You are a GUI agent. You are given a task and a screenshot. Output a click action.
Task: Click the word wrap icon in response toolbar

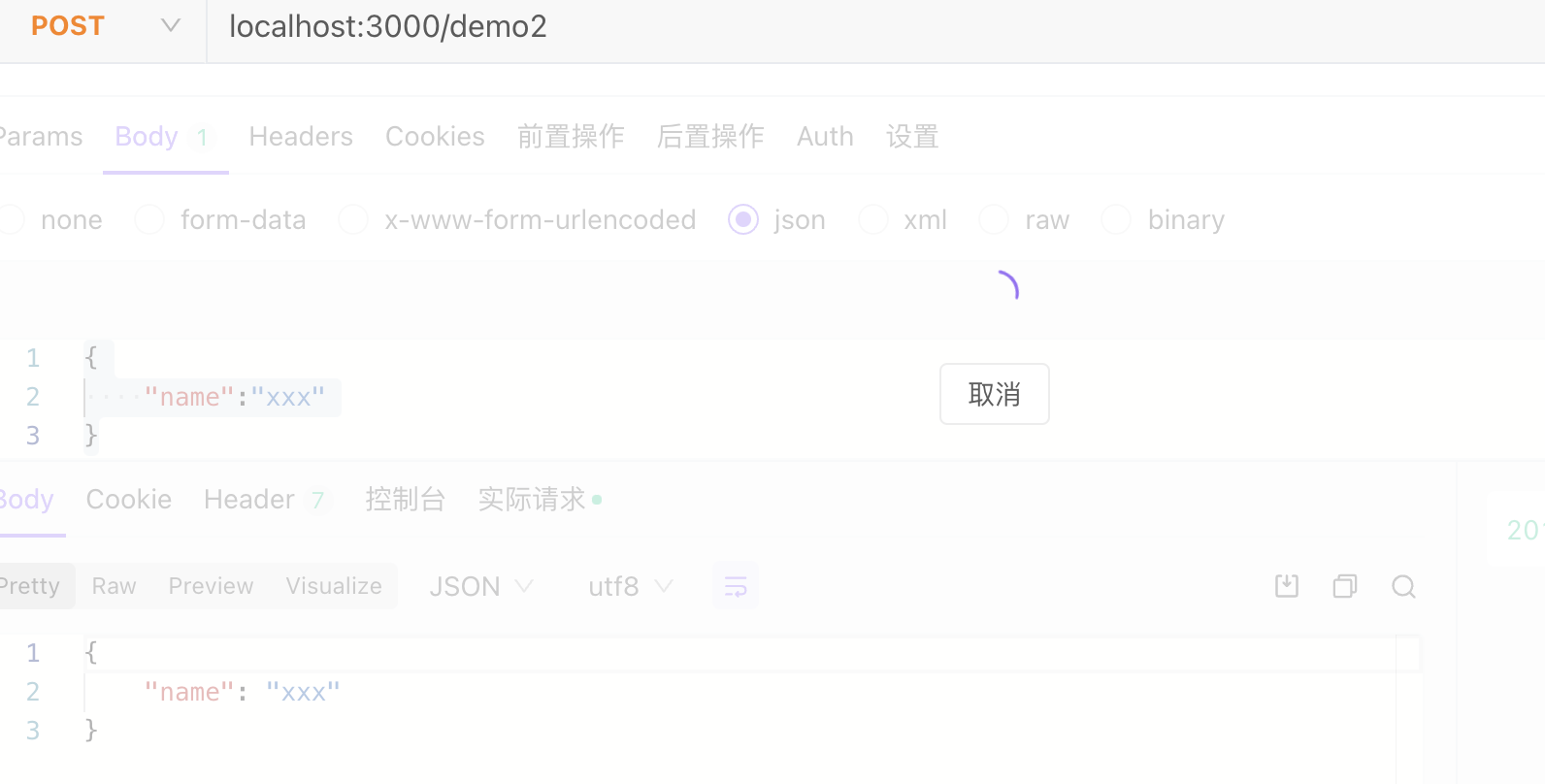(x=736, y=586)
